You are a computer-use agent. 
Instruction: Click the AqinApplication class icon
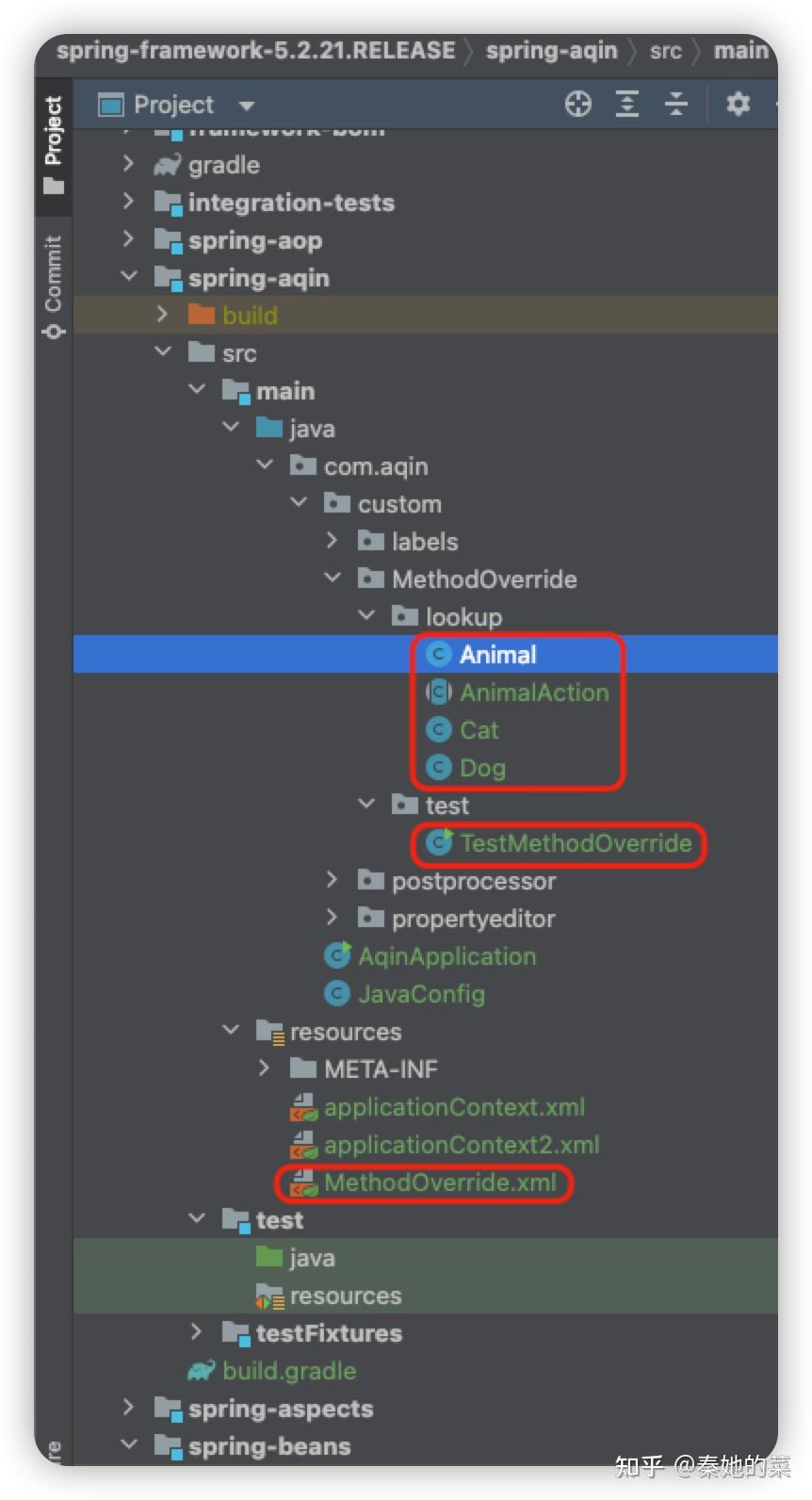pos(337,955)
